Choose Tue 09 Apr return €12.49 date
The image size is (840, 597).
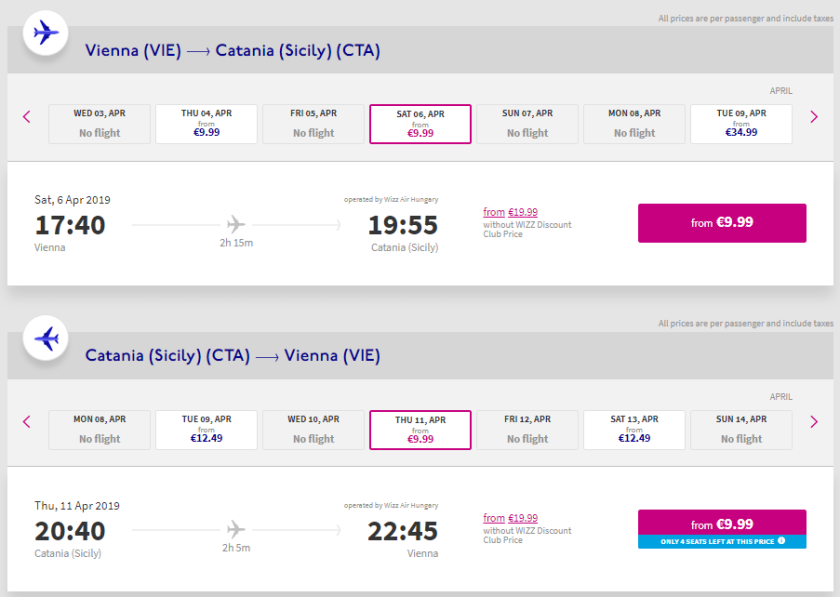coord(206,429)
